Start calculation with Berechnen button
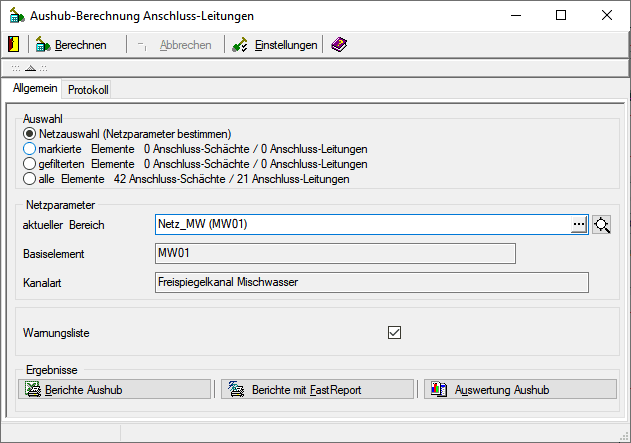 click(x=70, y=45)
